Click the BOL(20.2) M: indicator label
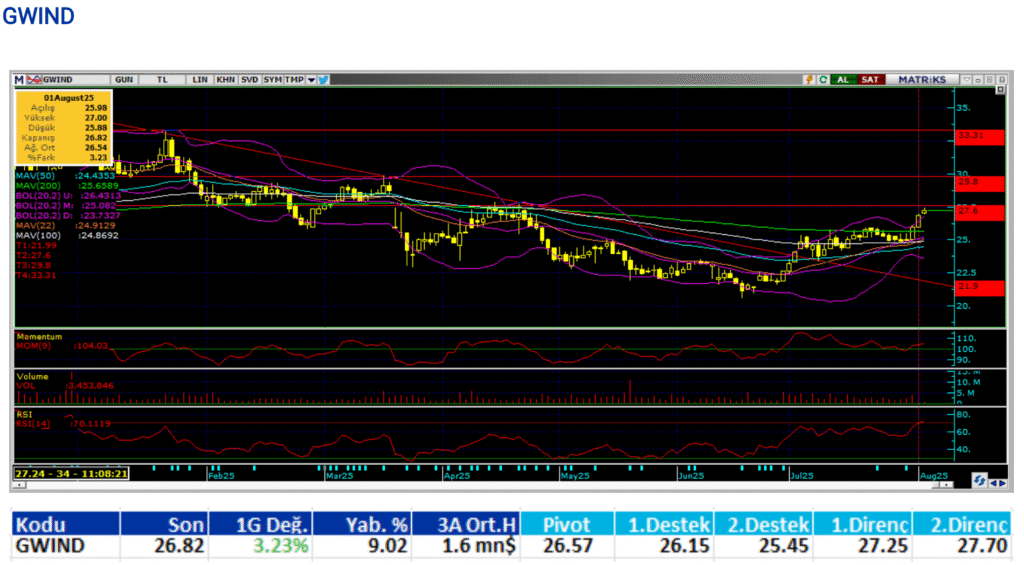This screenshot has height=565, width=1024. [65, 205]
